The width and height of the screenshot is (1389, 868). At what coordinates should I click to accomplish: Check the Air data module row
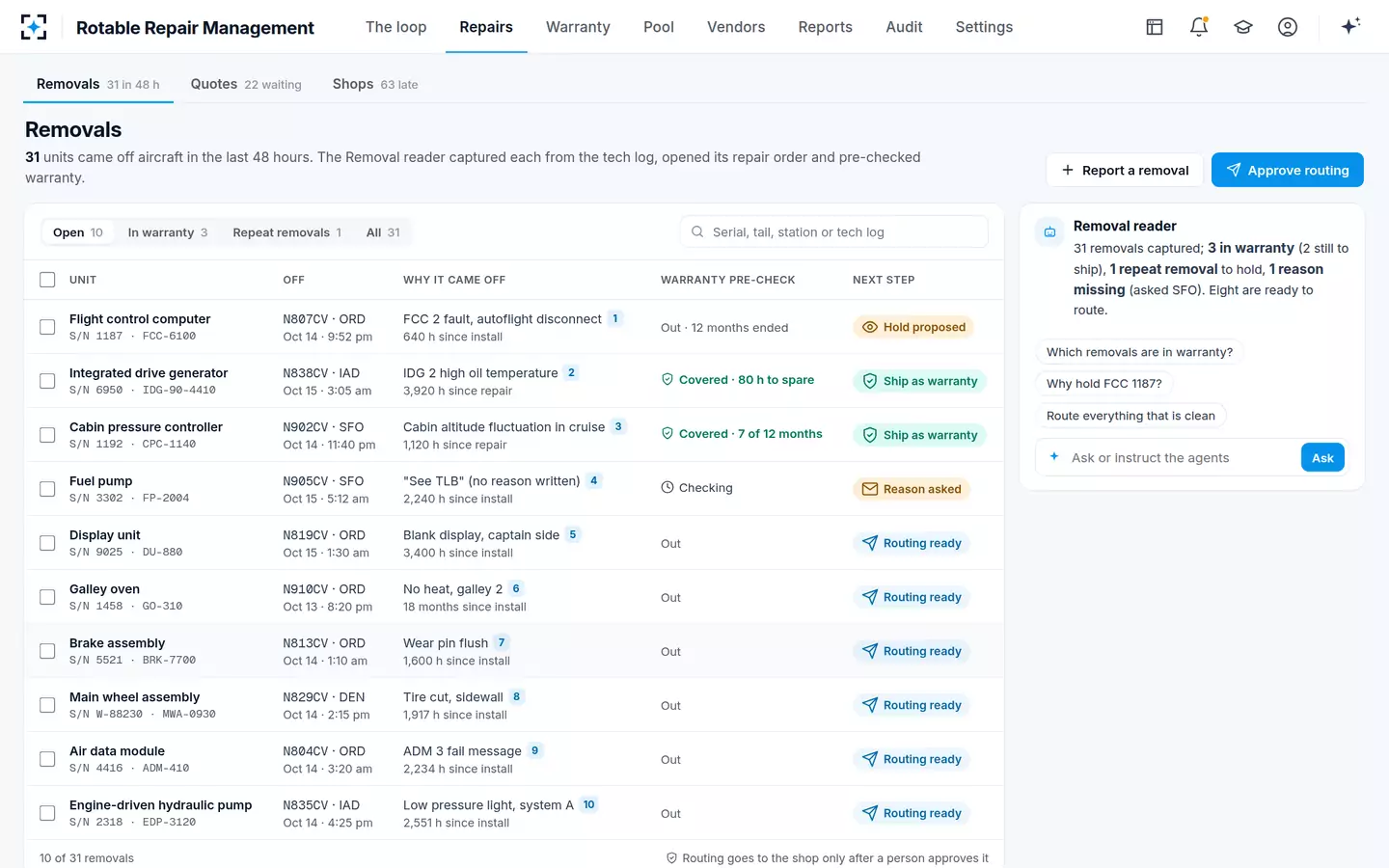pos(47,759)
